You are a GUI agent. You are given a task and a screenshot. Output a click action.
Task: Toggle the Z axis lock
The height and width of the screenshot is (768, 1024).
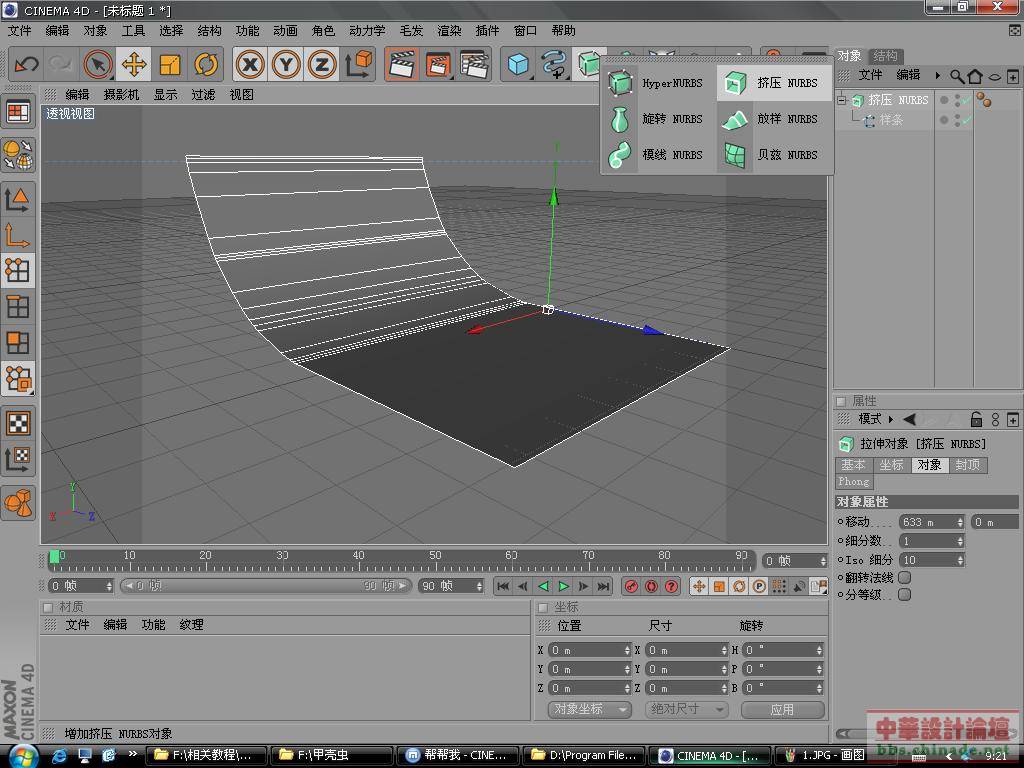click(x=322, y=65)
